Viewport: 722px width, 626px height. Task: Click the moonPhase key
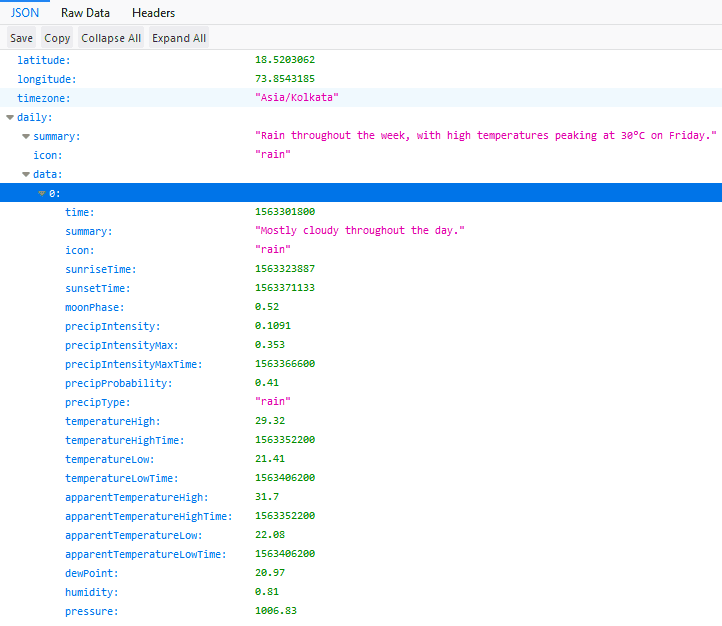(x=93, y=307)
